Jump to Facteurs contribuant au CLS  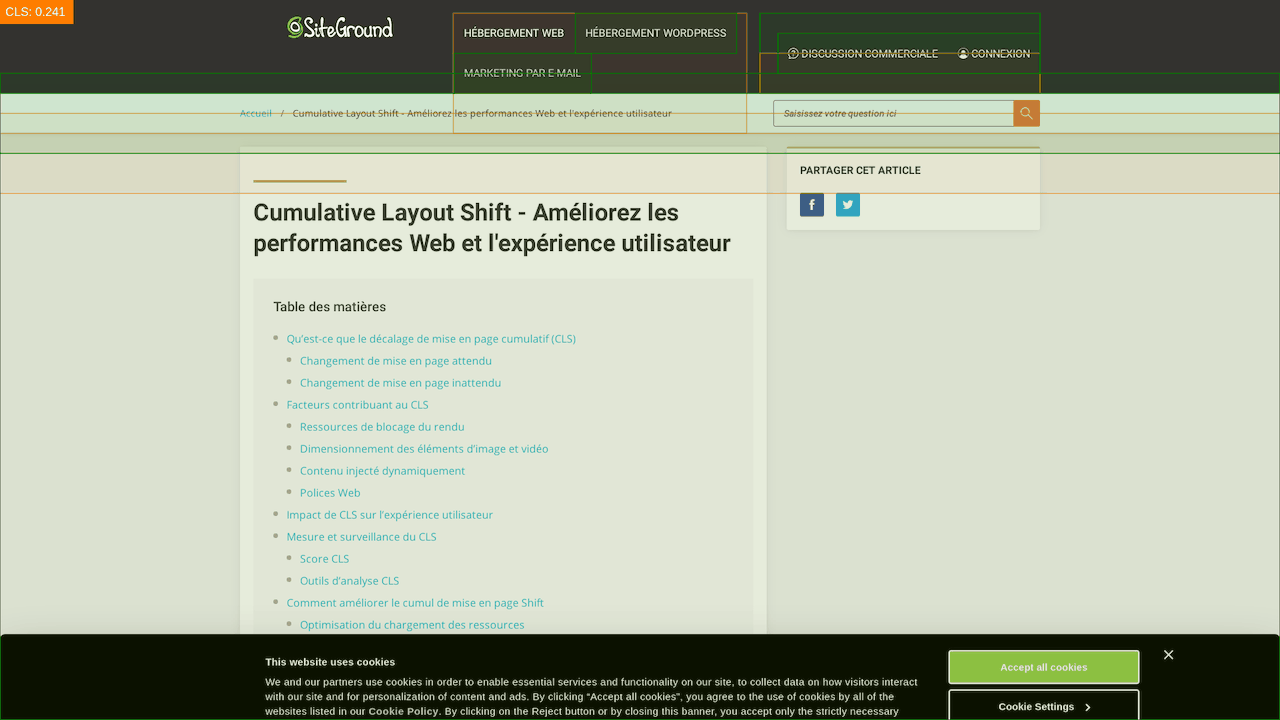pyautogui.click(x=357, y=405)
